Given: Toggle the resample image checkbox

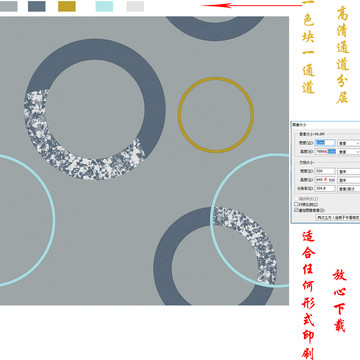Looking at the screenshot, I should pyautogui.click(x=296, y=210).
